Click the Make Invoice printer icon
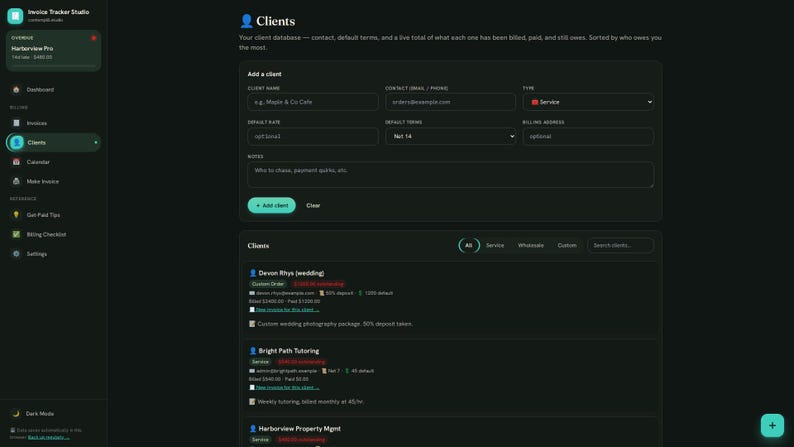794x447 pixels. pos(16,181)
